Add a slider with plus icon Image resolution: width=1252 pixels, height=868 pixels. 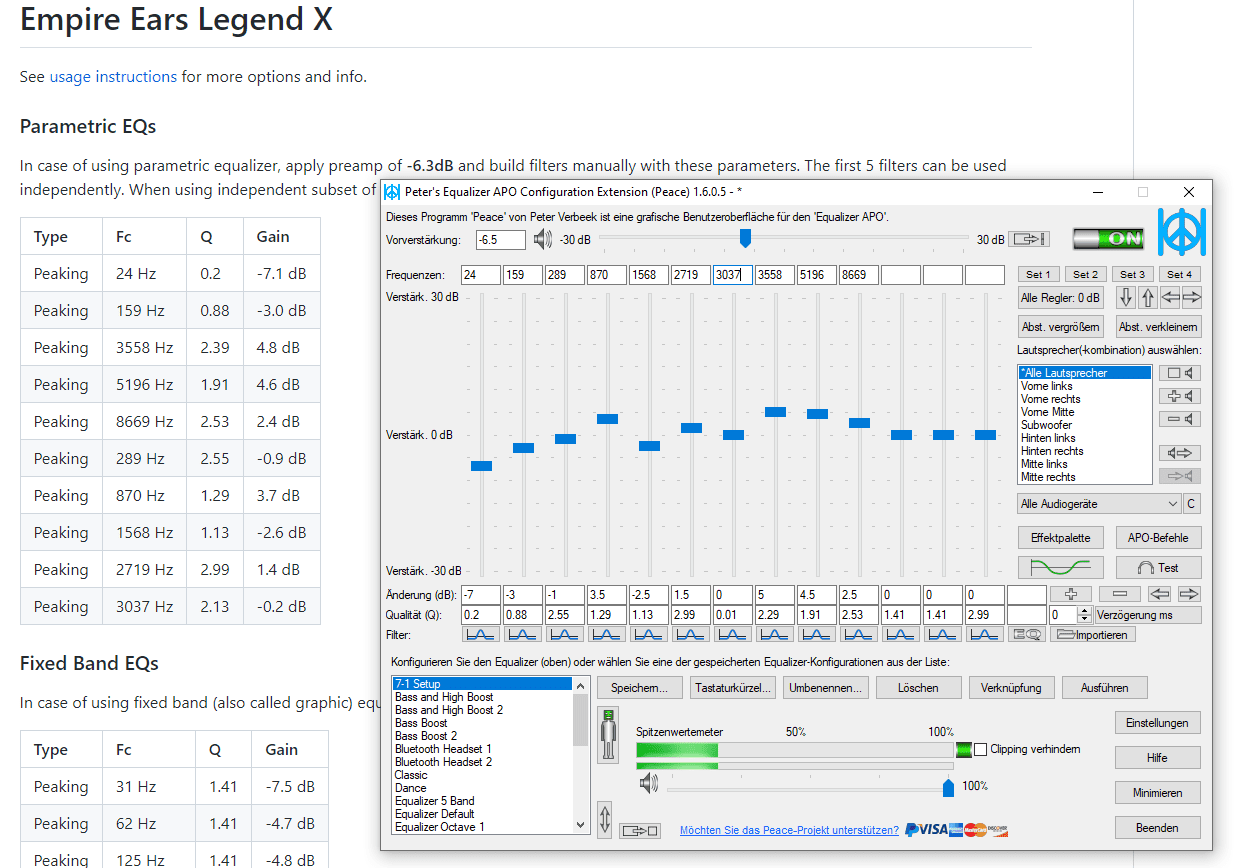coord(1070,594)
